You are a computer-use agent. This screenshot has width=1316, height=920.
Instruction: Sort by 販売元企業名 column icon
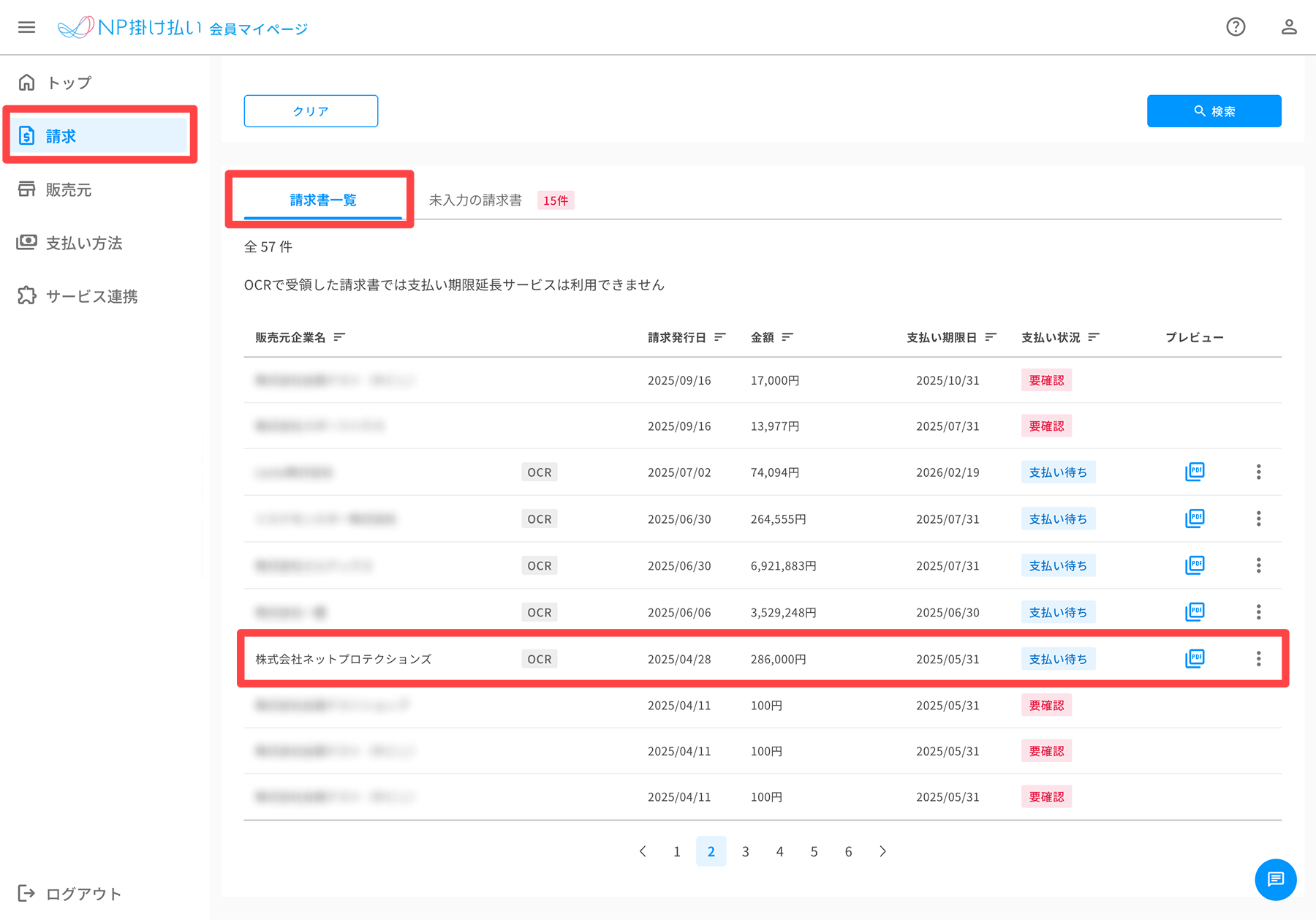tap(339, 337)
